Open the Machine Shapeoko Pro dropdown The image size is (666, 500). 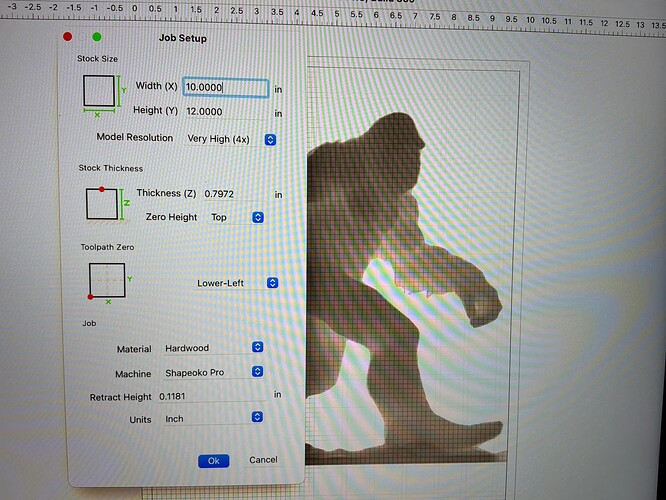213,373
